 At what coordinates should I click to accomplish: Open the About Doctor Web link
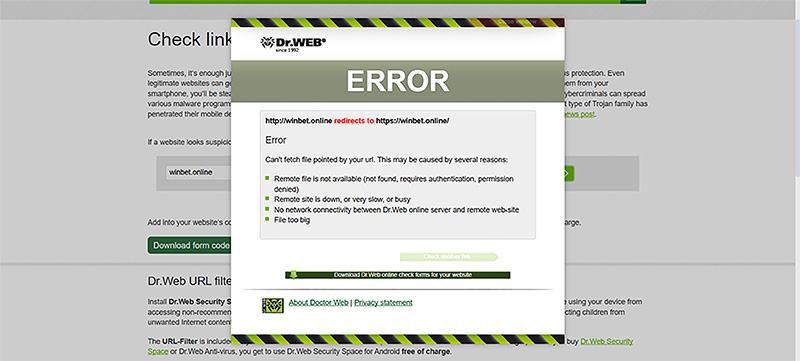tap(318, 302)
